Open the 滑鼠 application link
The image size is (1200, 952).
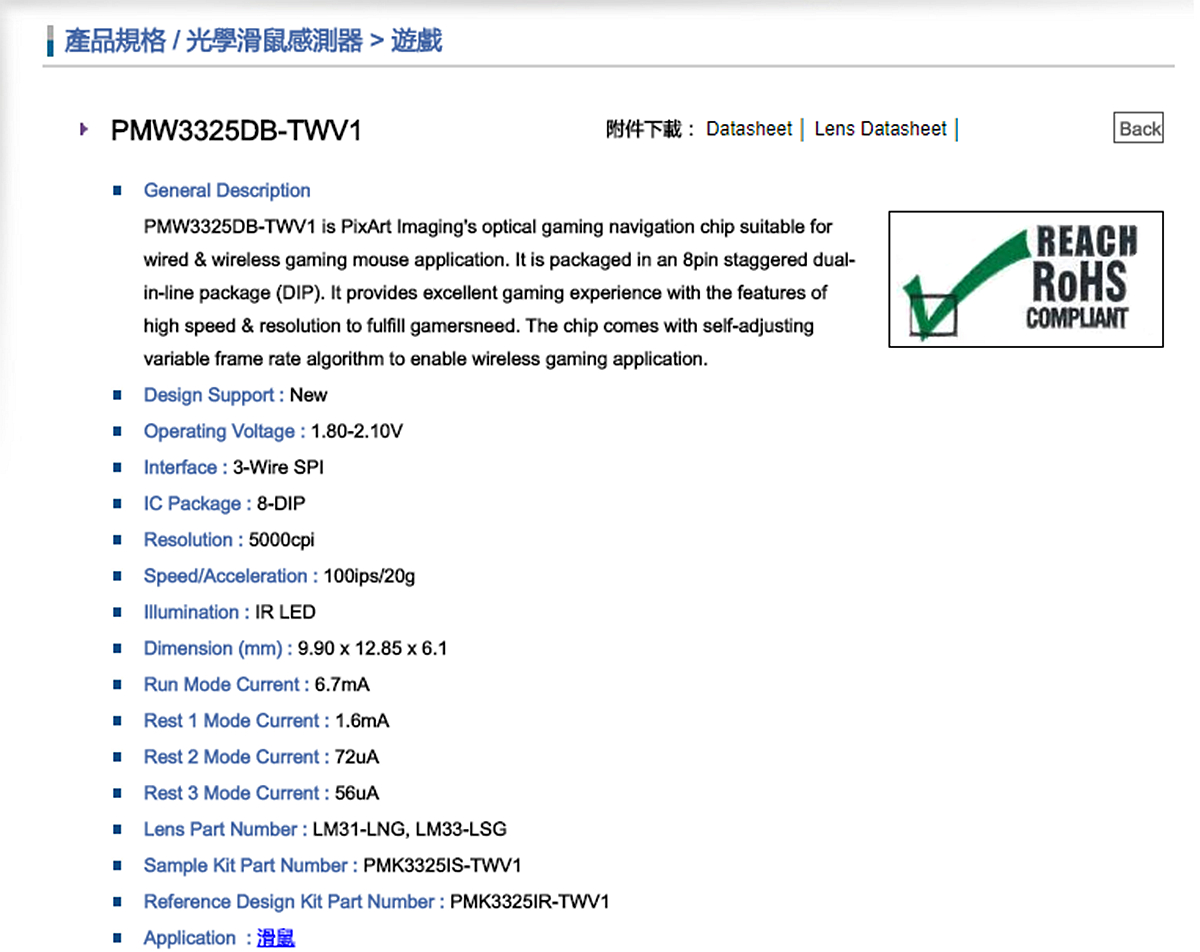(x=276, y=938)
